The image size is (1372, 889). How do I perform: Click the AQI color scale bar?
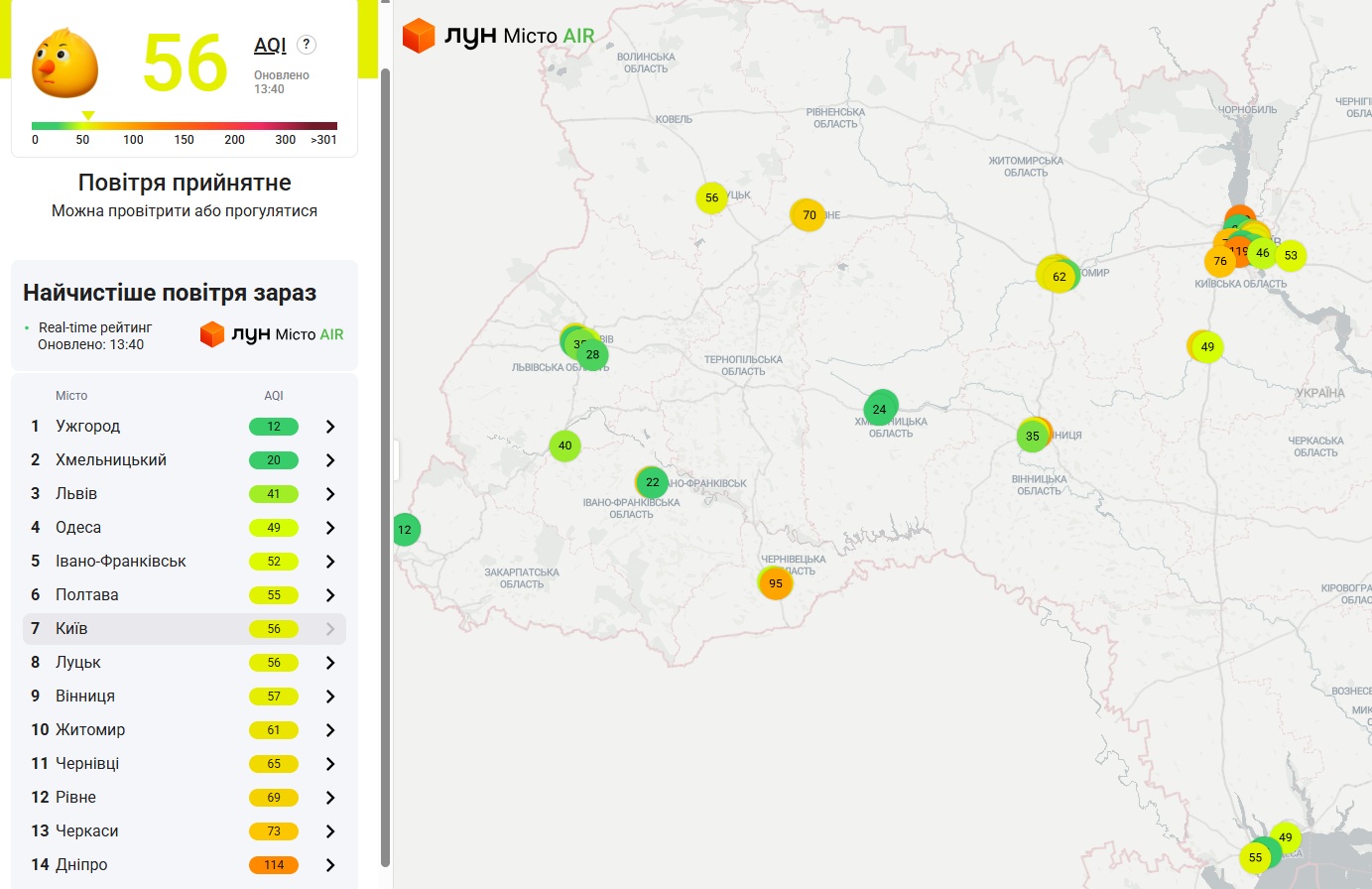[x=185, y=126]
